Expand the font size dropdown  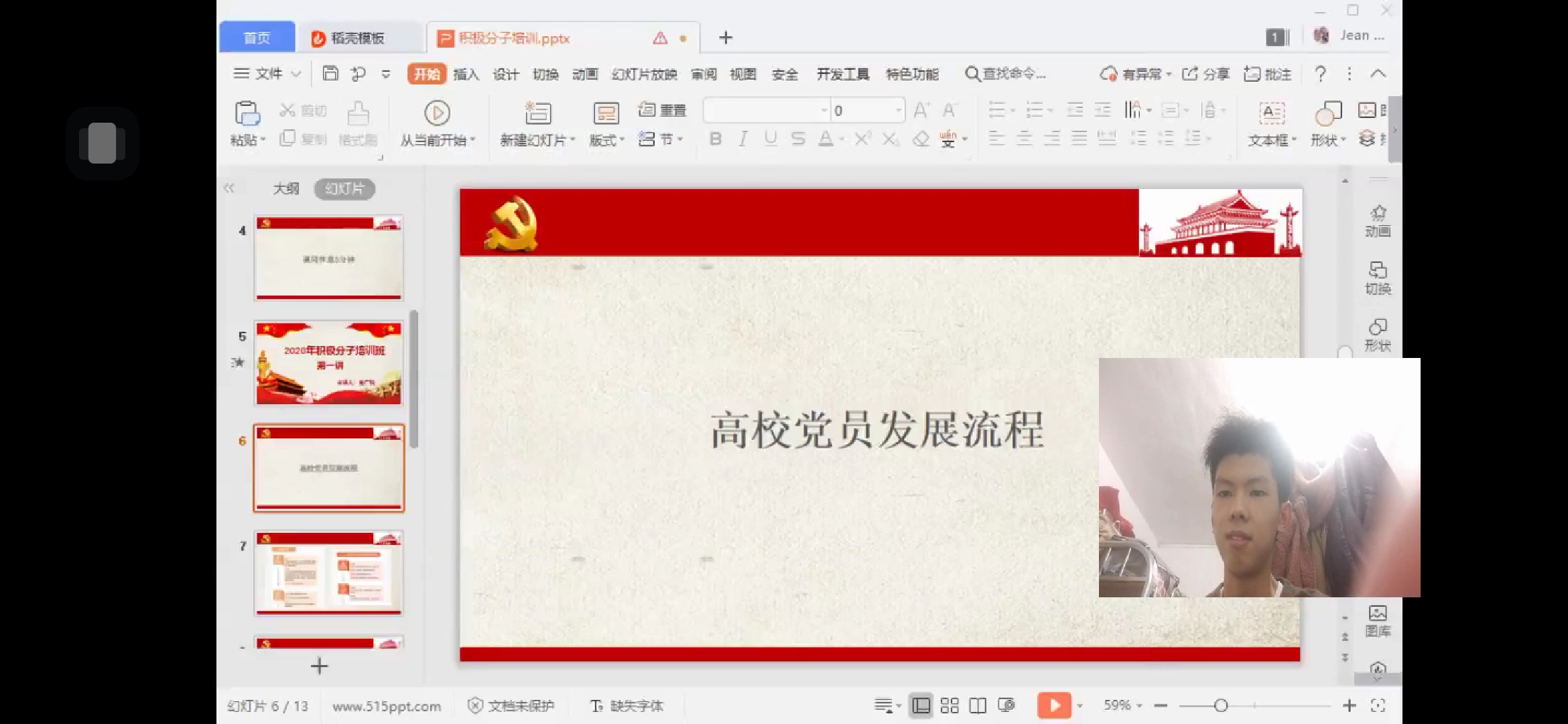pos(898,111)
